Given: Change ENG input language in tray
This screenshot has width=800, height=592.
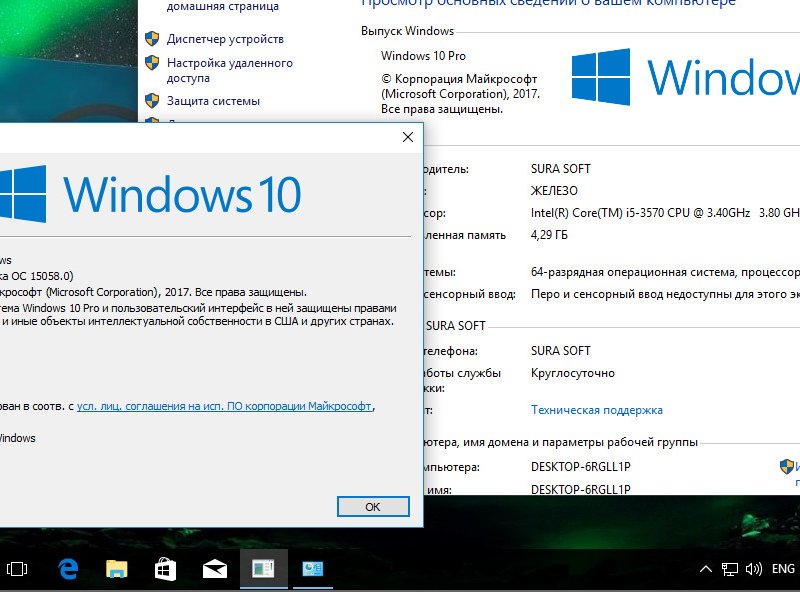Looking at the screenshot, I should point(783,569).
